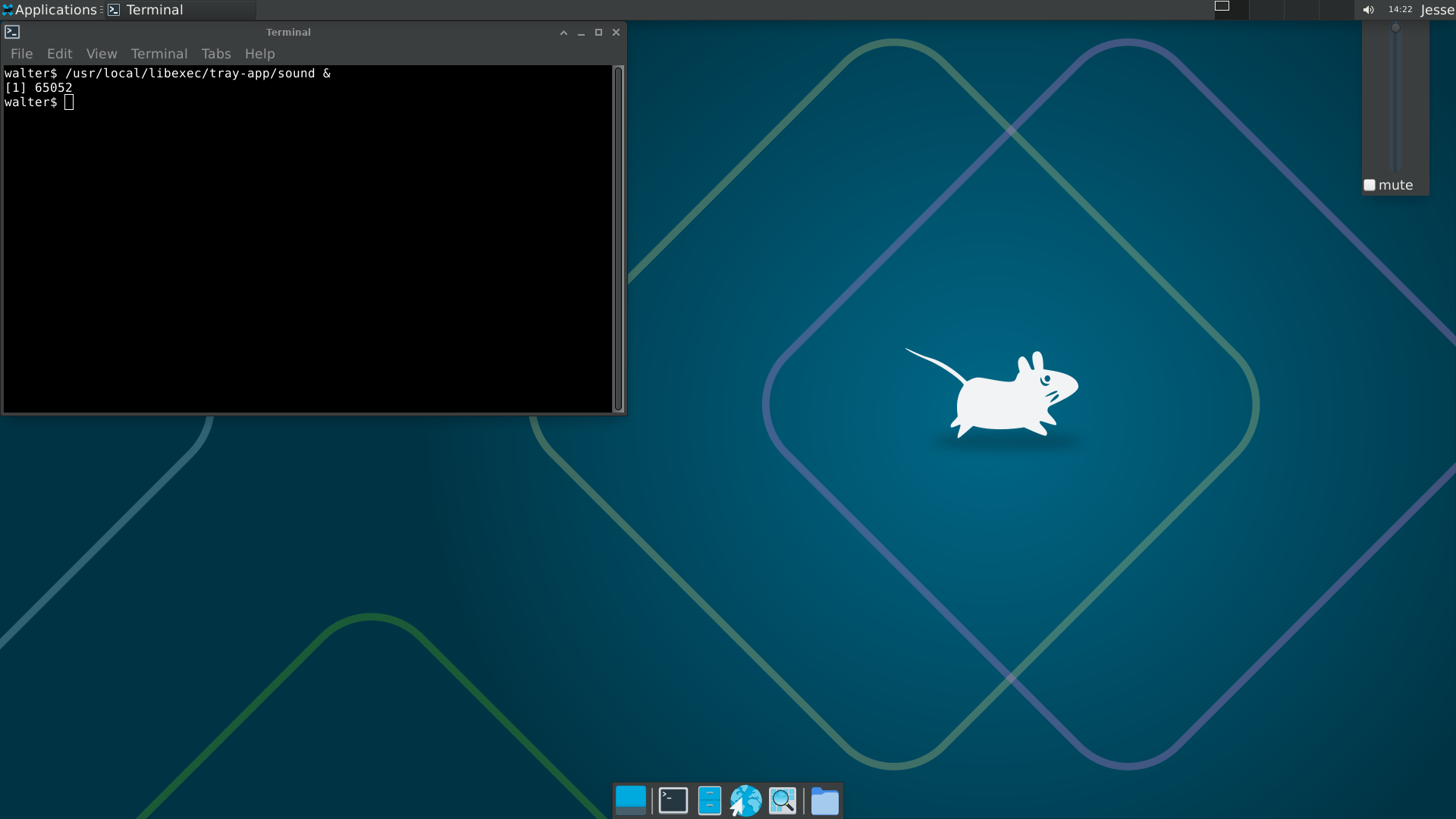Open the Jesse user menu
This screenshot has width=1456, height=819.
point(1437,10)
